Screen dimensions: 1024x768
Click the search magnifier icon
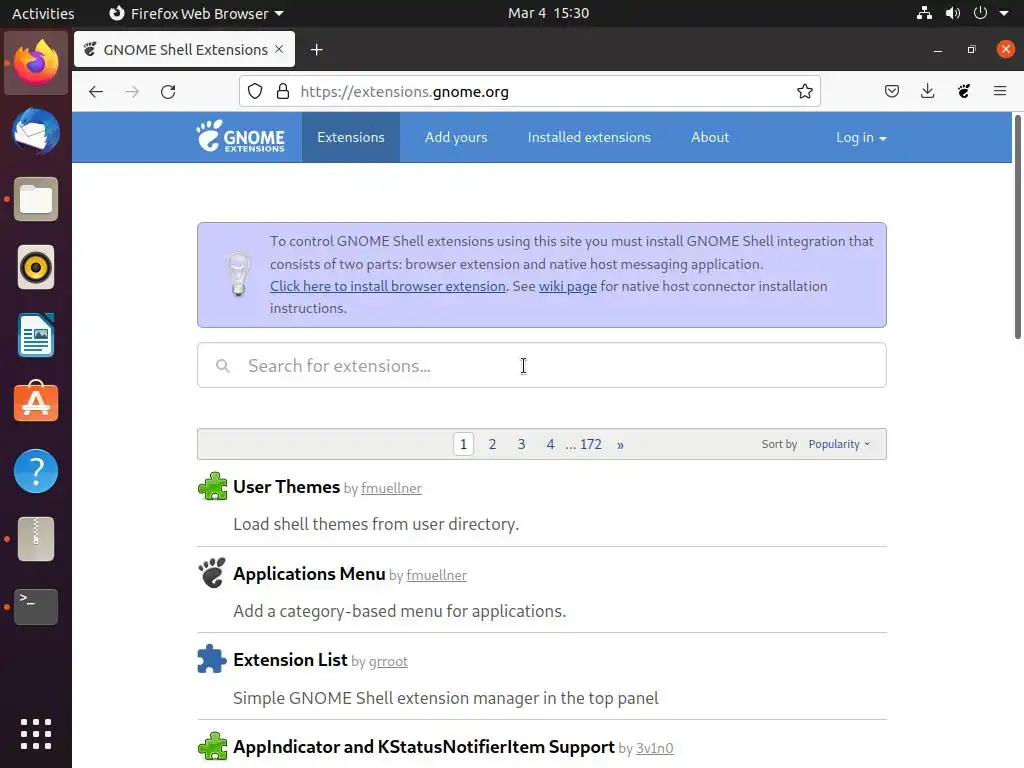pos(223,366)
